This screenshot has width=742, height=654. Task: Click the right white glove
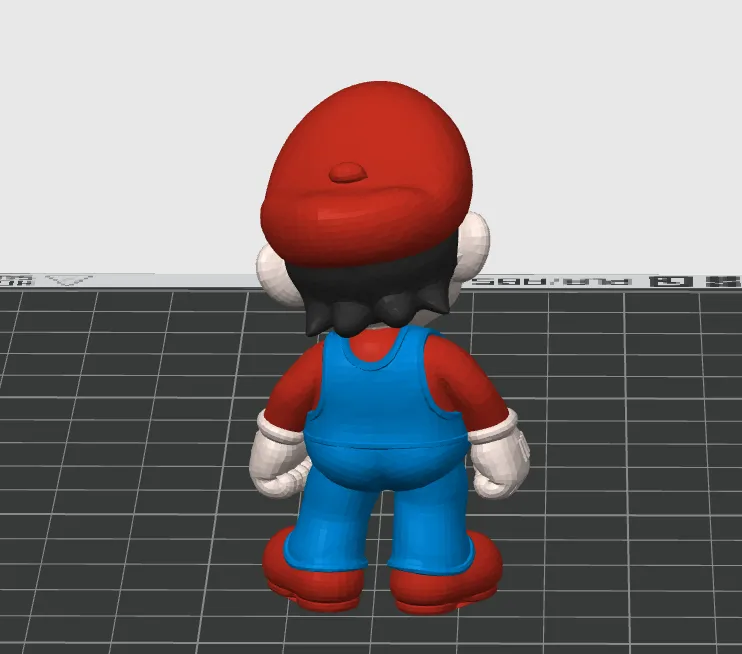(499, 461)
